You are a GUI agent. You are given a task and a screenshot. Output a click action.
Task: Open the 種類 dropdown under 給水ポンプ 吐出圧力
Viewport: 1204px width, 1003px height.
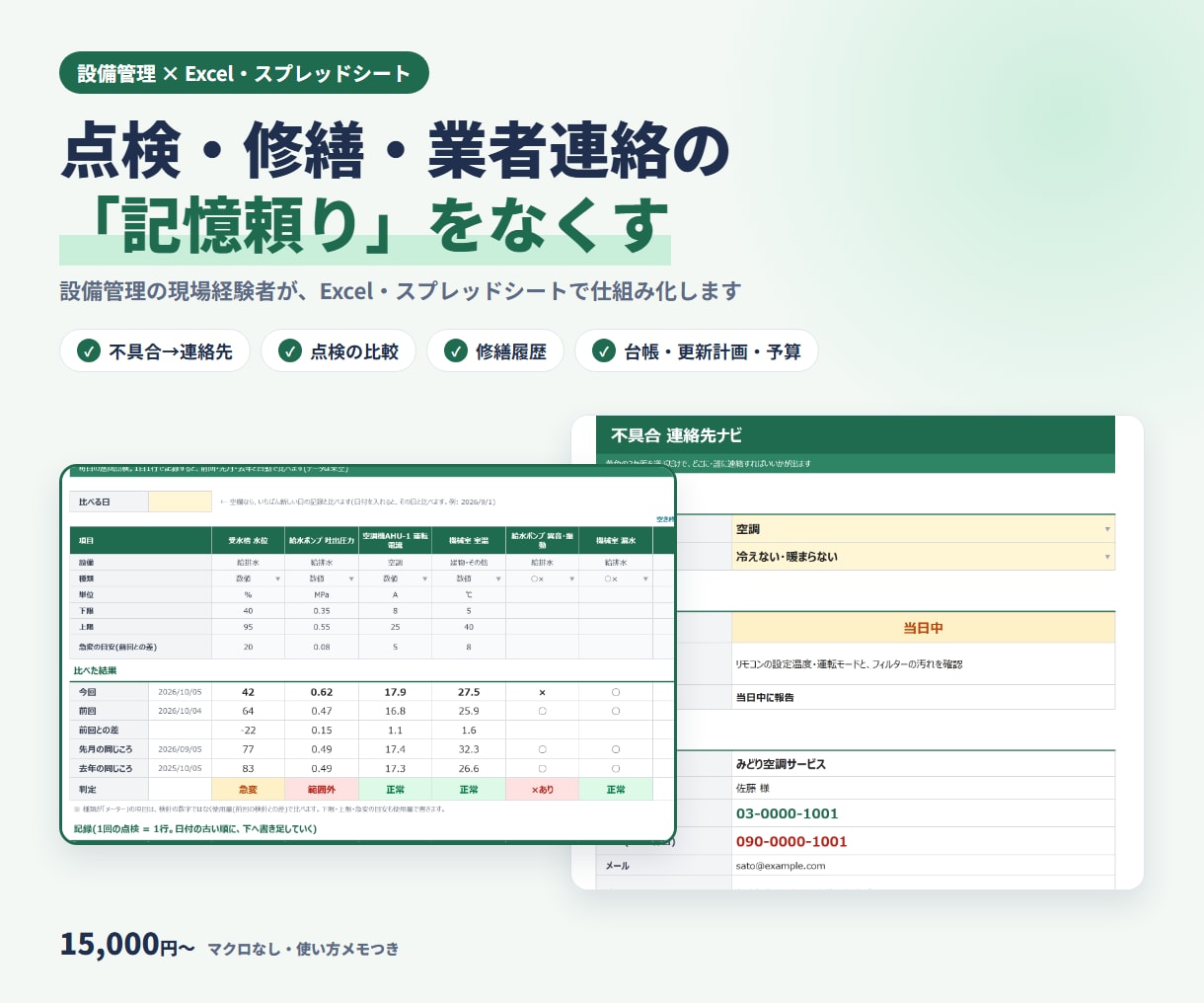[351, 579]
